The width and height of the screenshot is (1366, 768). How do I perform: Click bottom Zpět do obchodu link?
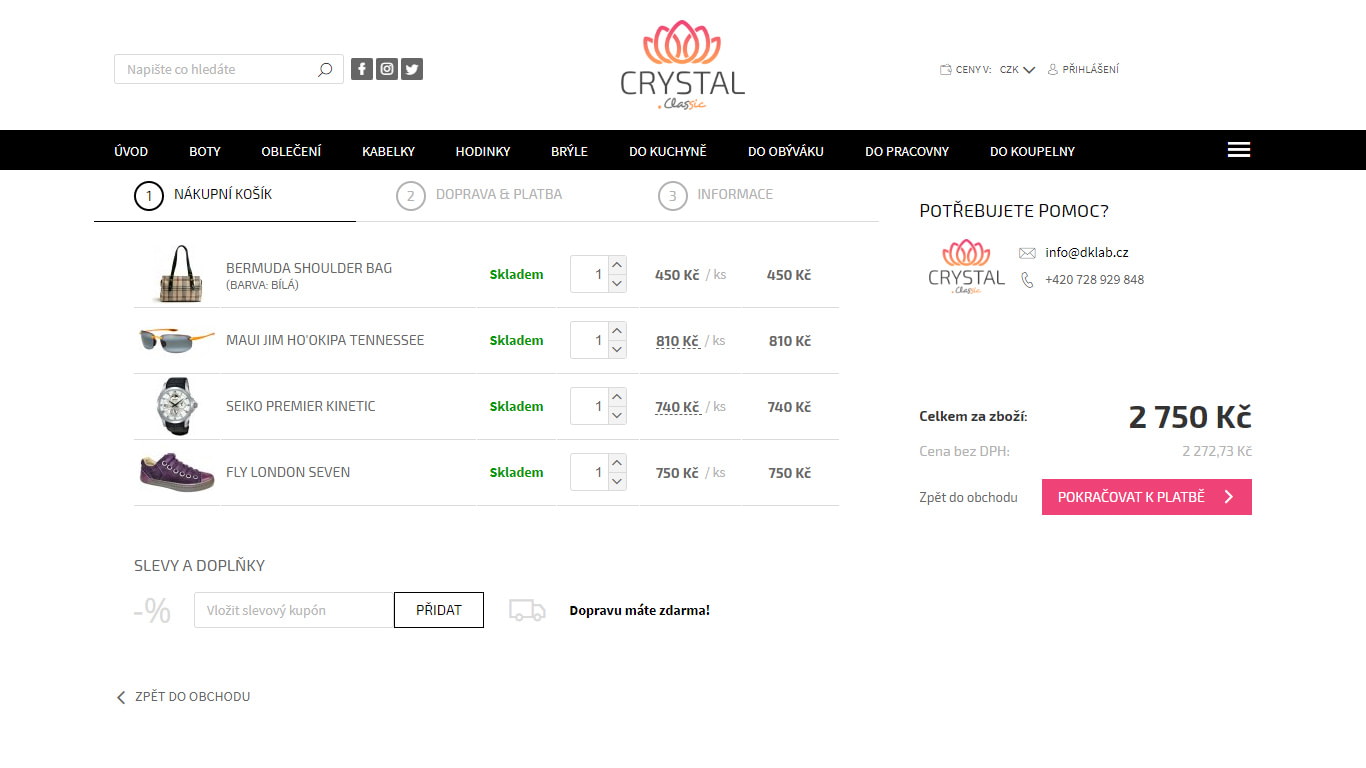tap(192, 697)
